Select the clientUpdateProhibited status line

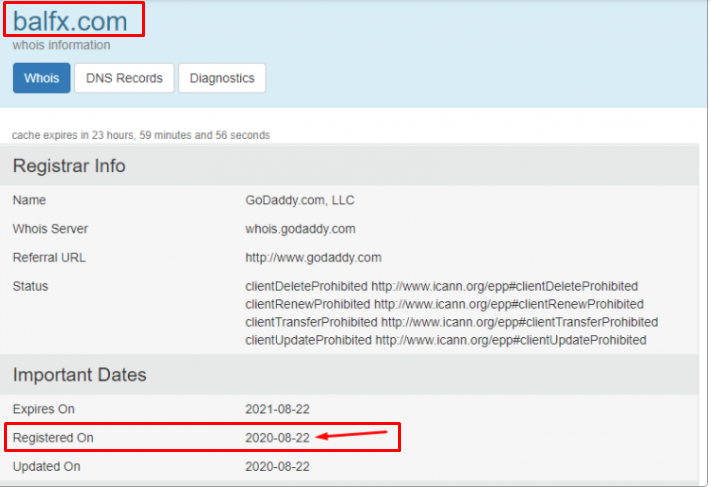pyautogui.click(x=446, y=340)
